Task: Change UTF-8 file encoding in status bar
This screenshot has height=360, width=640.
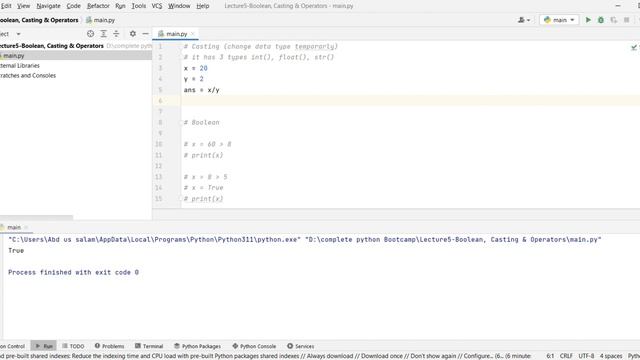Action: click(586, 356)
